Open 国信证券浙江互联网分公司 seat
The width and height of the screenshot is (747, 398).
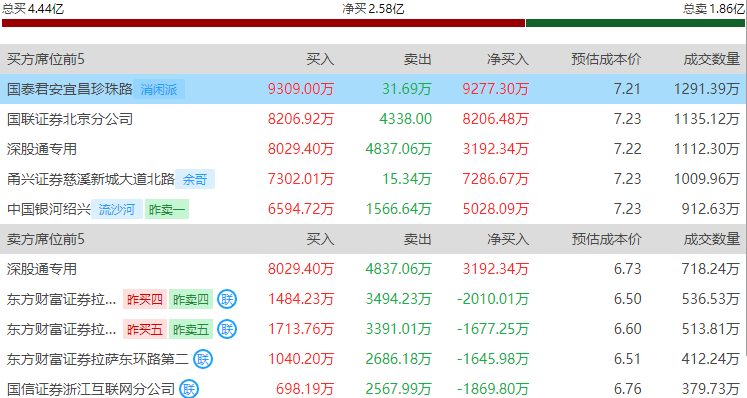91,389
